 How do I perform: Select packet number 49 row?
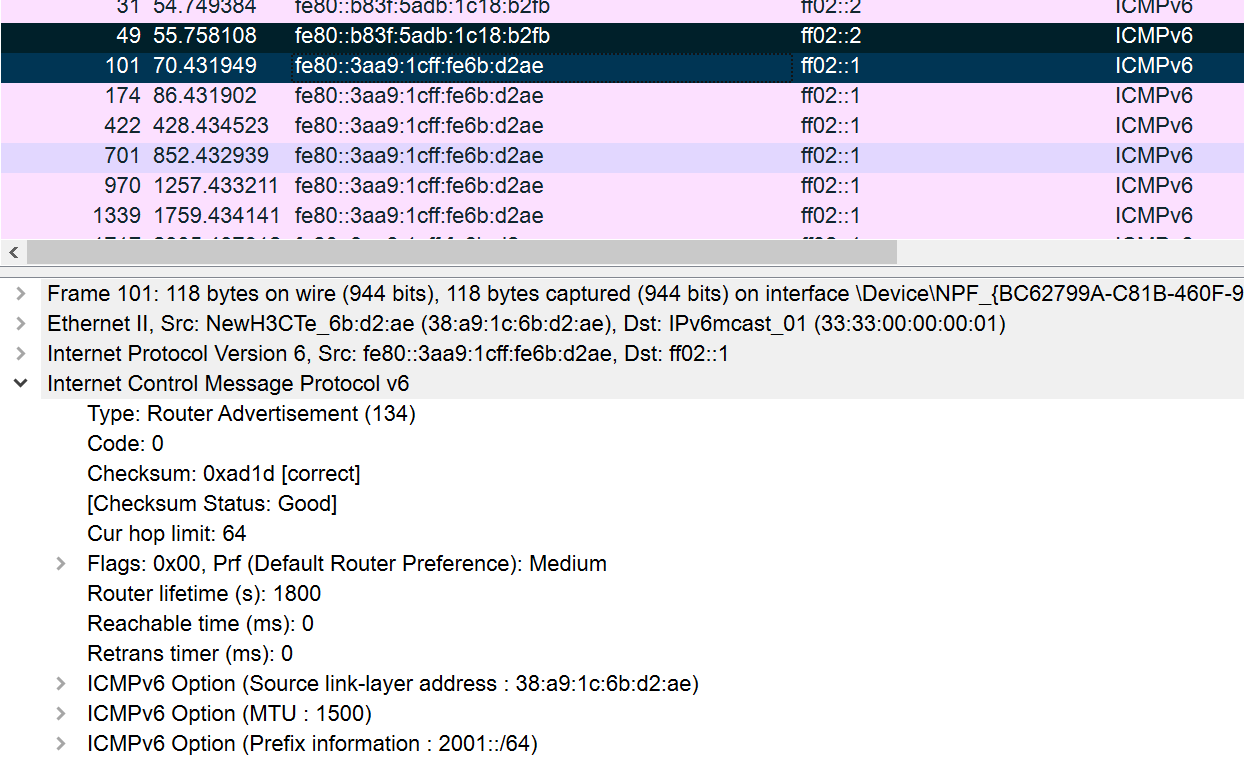[420, 37]
